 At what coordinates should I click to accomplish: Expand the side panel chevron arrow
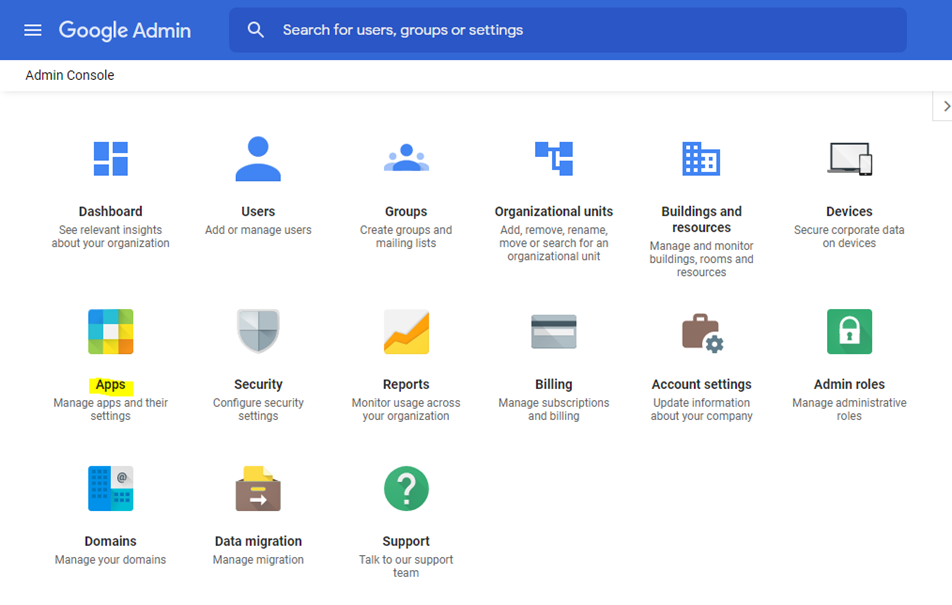point(944,106)
